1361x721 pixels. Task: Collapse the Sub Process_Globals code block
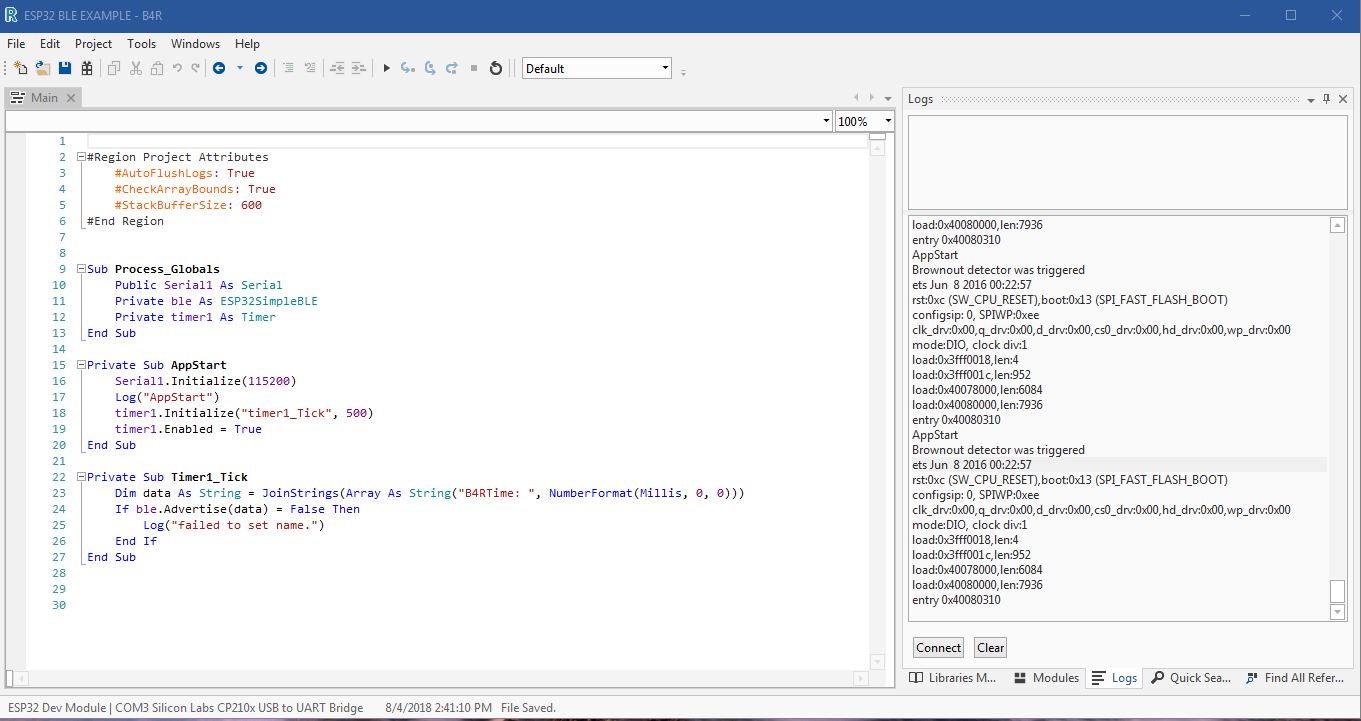coord(81,269)
